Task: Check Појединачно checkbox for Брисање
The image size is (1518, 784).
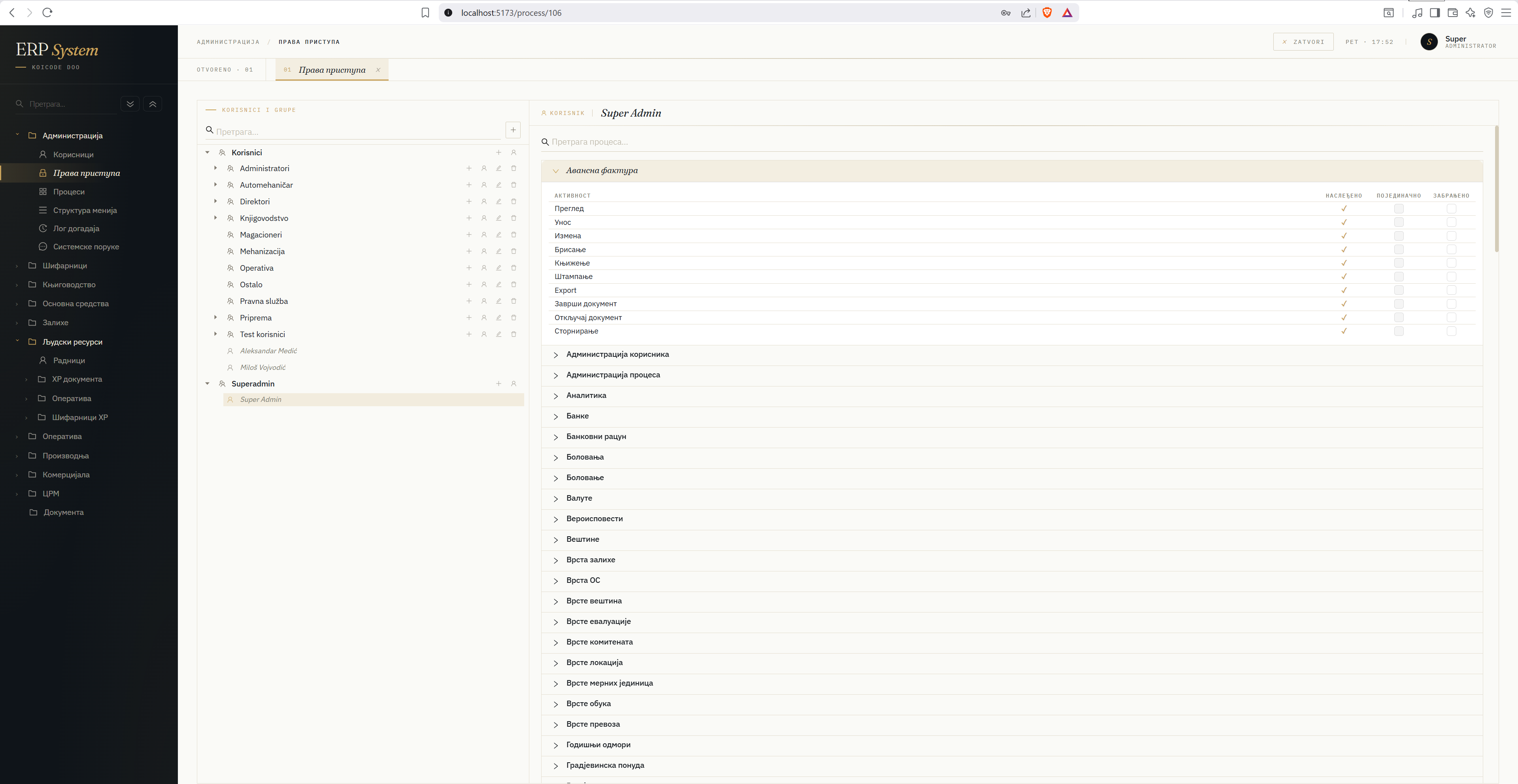Action: (1399, 250)
